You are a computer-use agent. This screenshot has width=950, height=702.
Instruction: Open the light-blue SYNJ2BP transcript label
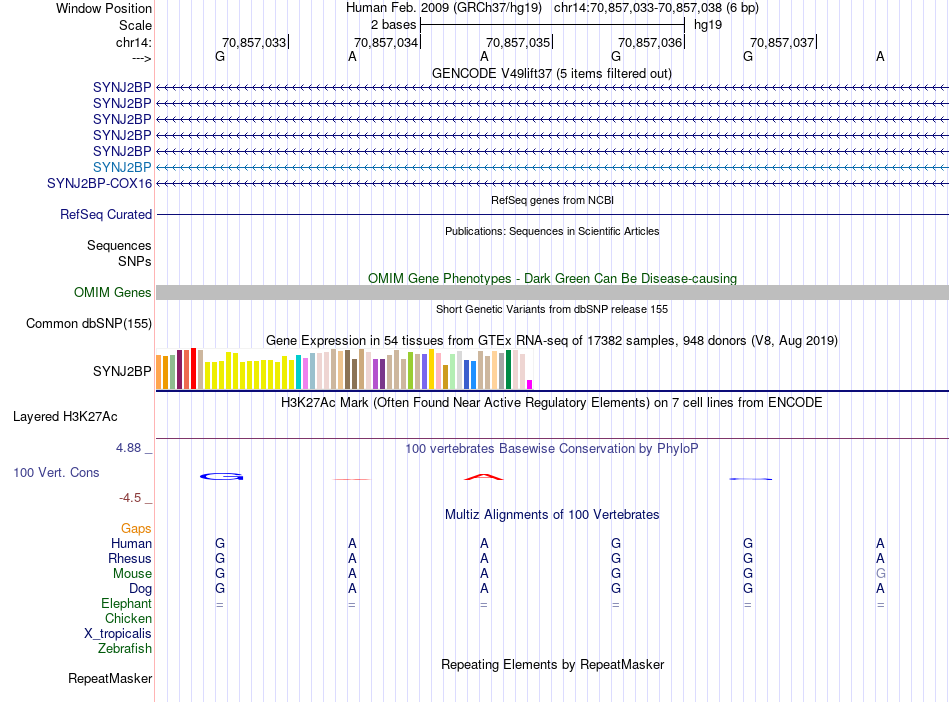point(122,167)
